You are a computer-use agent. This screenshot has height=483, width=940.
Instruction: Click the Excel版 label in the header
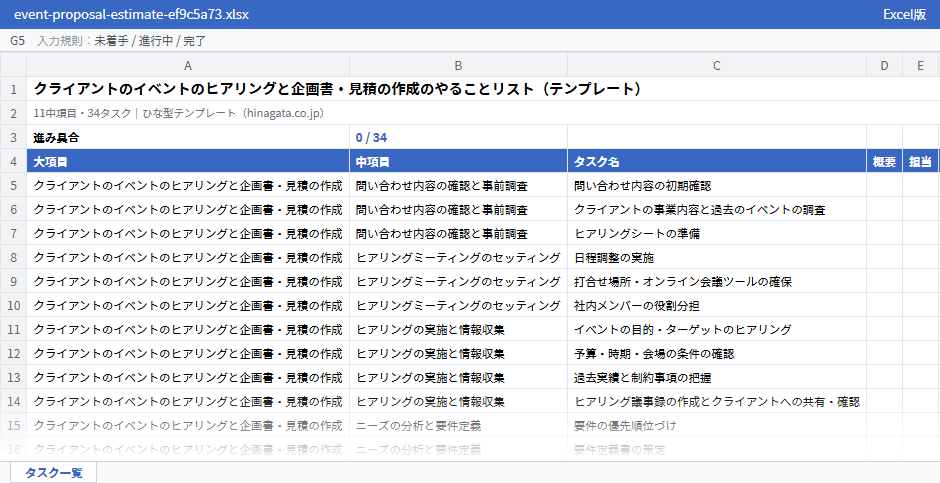coord(904,14)
